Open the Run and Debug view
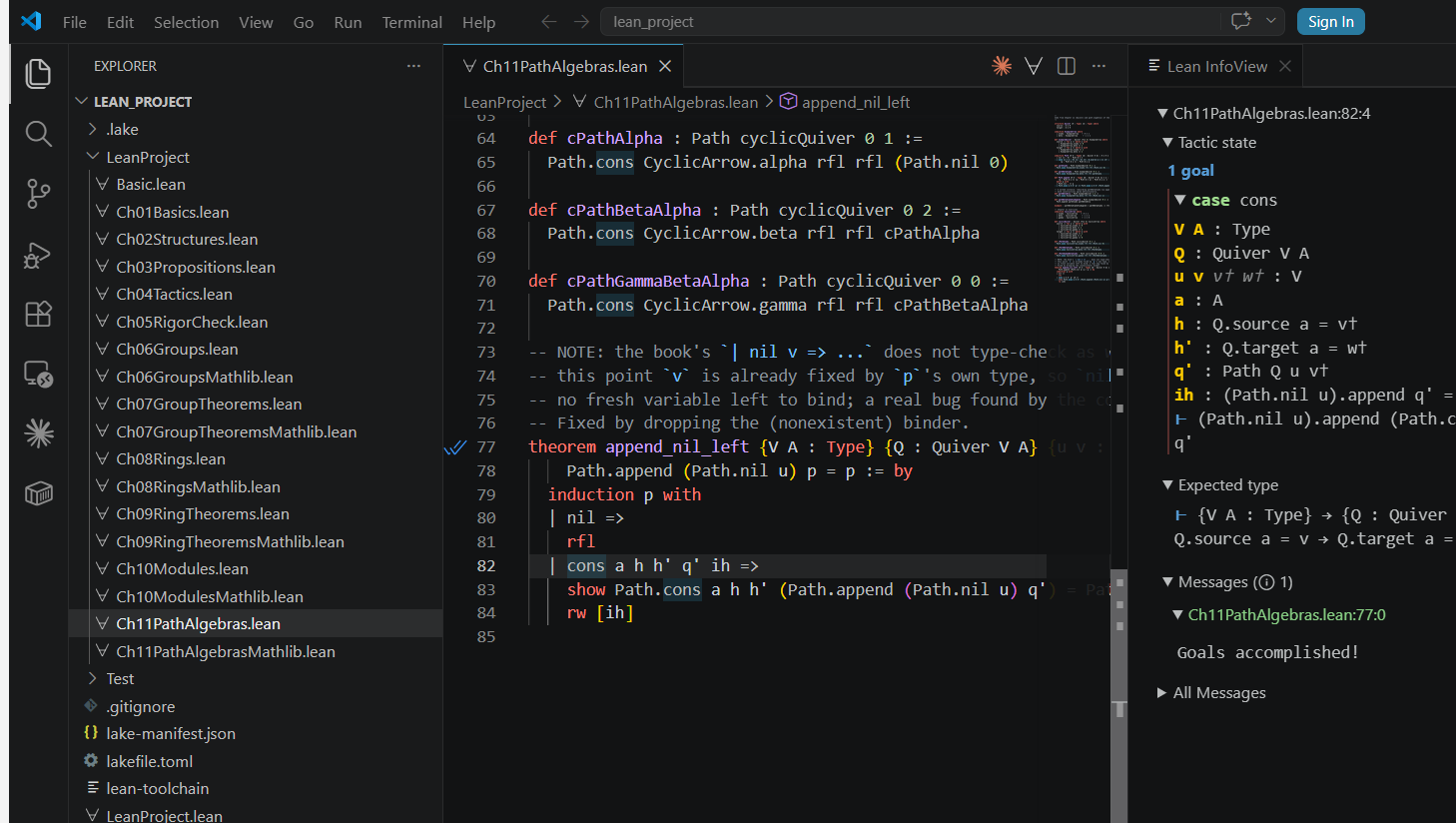 (x=38, y=255)
